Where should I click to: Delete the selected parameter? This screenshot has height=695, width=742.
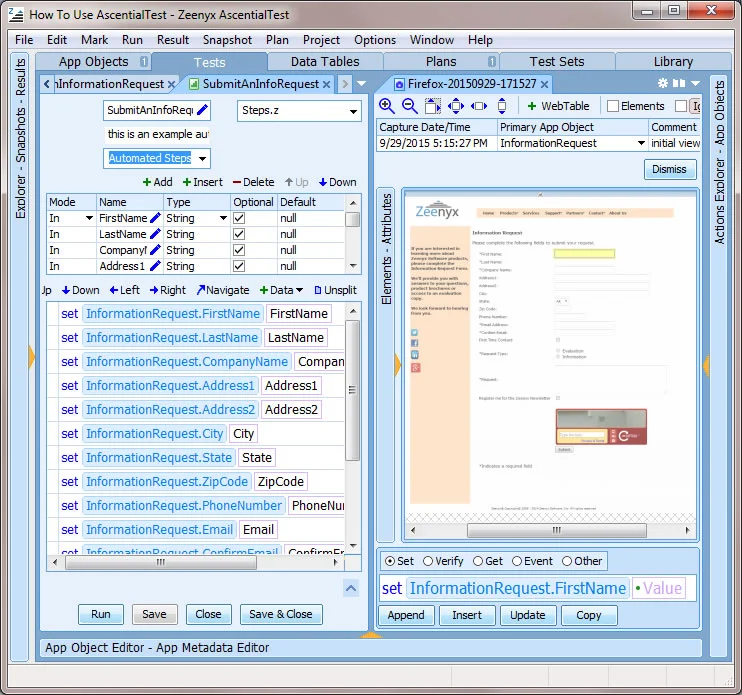253,182
